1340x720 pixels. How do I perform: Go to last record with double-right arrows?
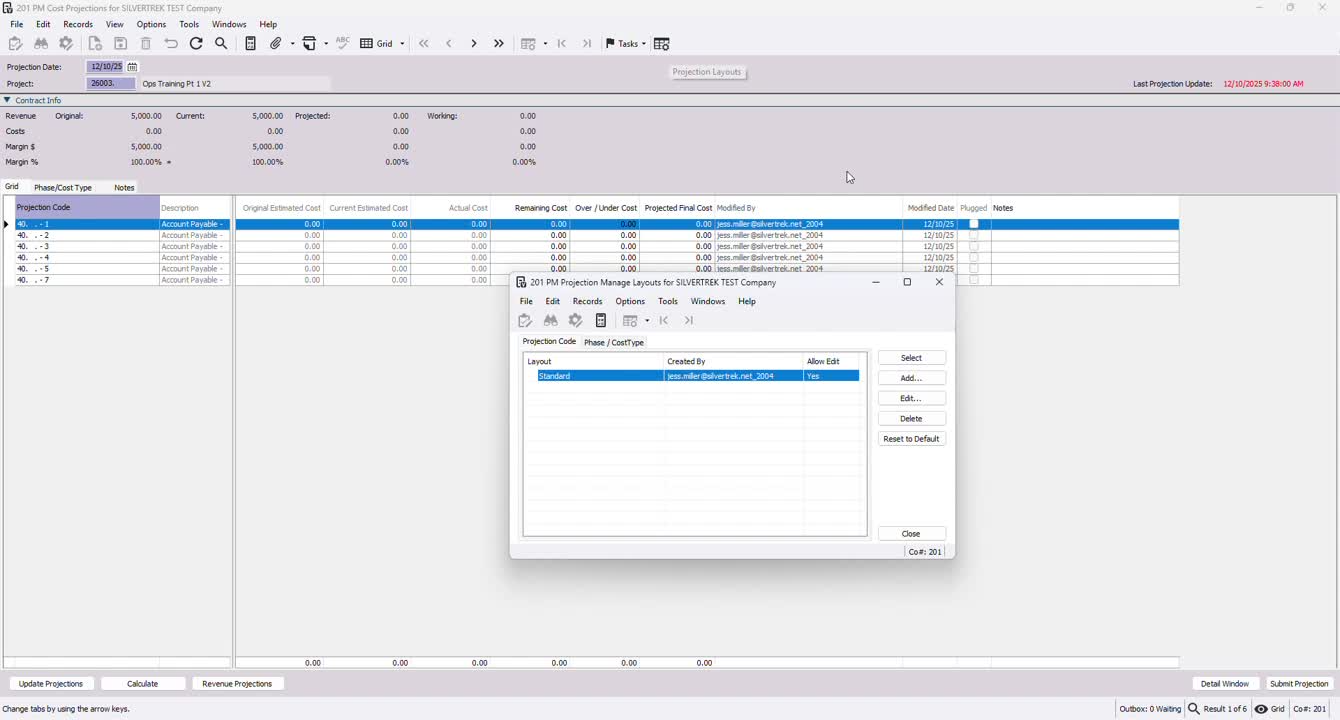coord(499,44)
